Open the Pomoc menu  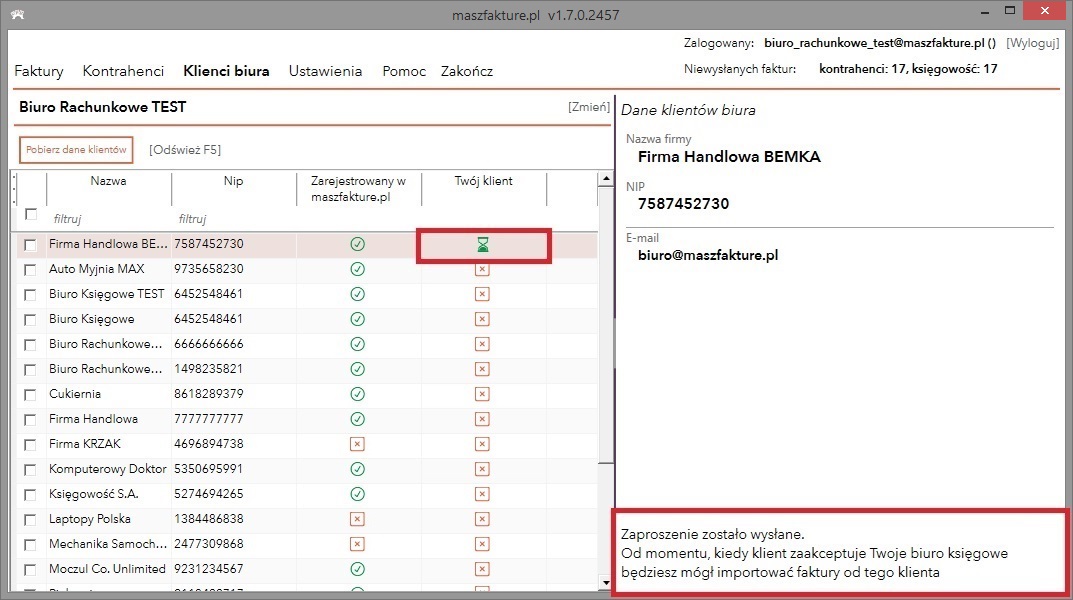click(404, 71)
